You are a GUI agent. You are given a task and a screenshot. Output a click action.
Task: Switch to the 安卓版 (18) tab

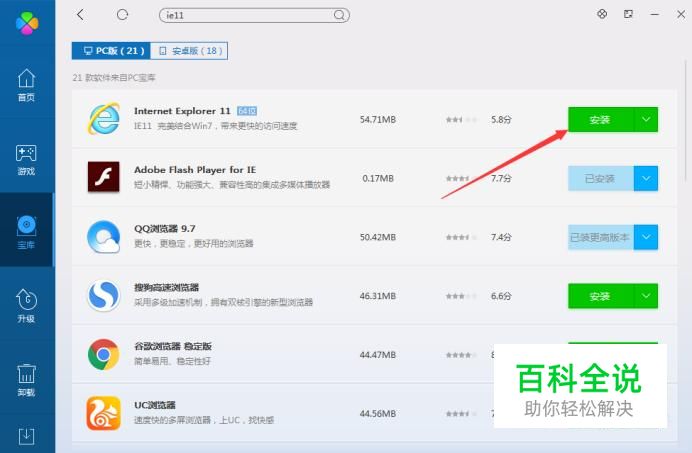pos(189,51)
